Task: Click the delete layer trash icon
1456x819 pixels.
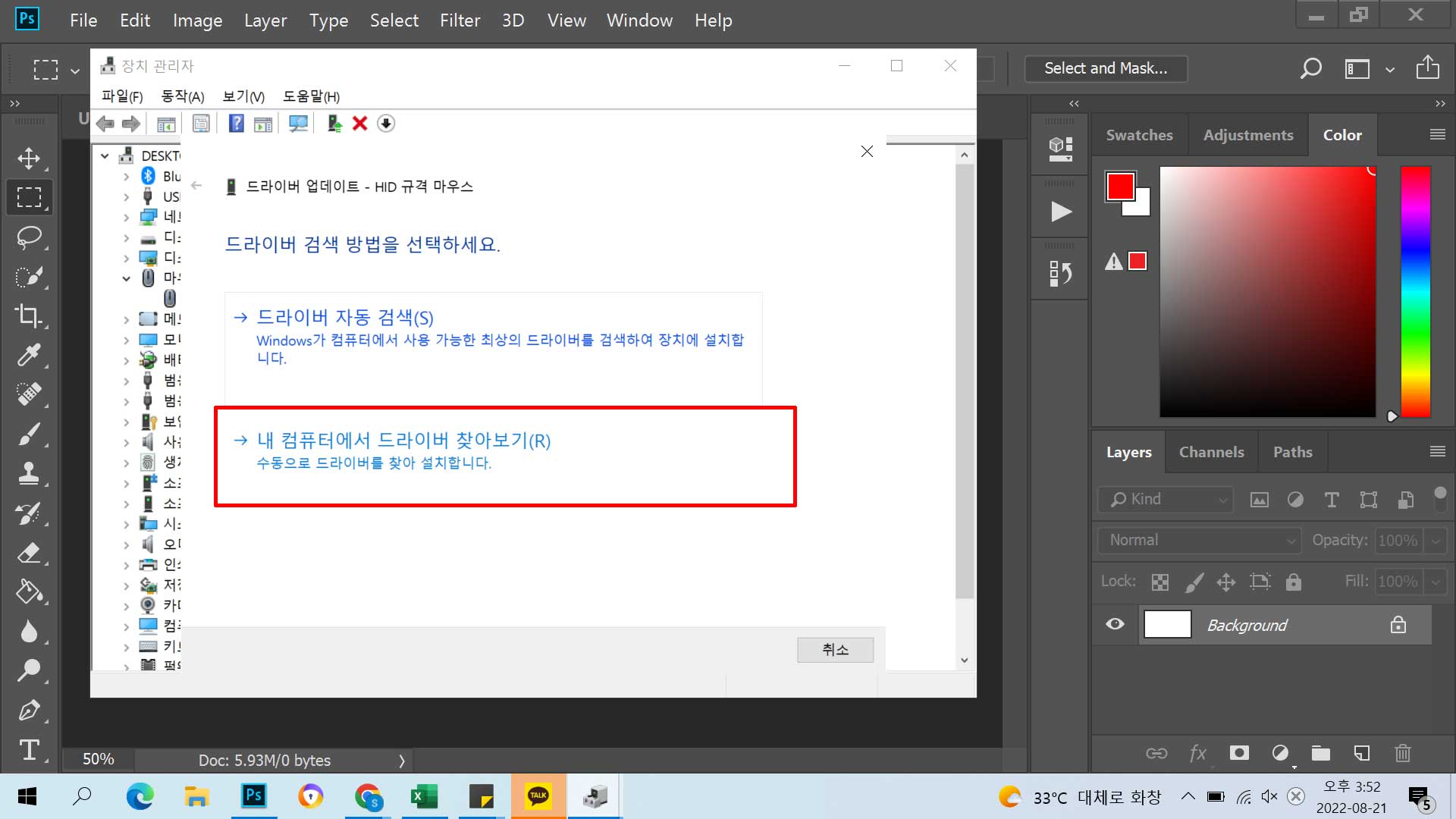Action: [1402, 753]
